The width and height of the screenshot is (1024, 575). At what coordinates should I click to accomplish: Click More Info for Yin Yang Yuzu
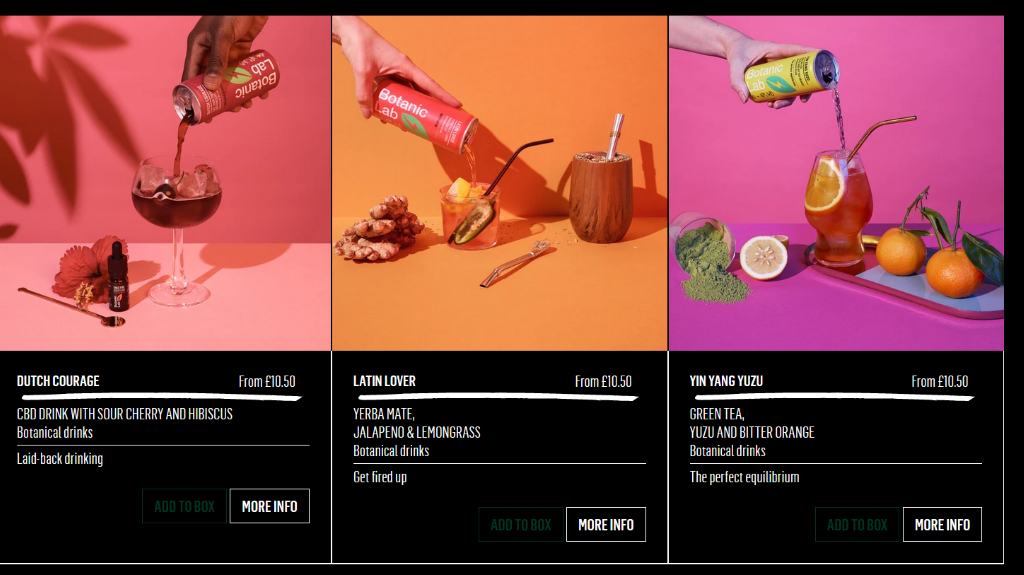click(942, 524)
